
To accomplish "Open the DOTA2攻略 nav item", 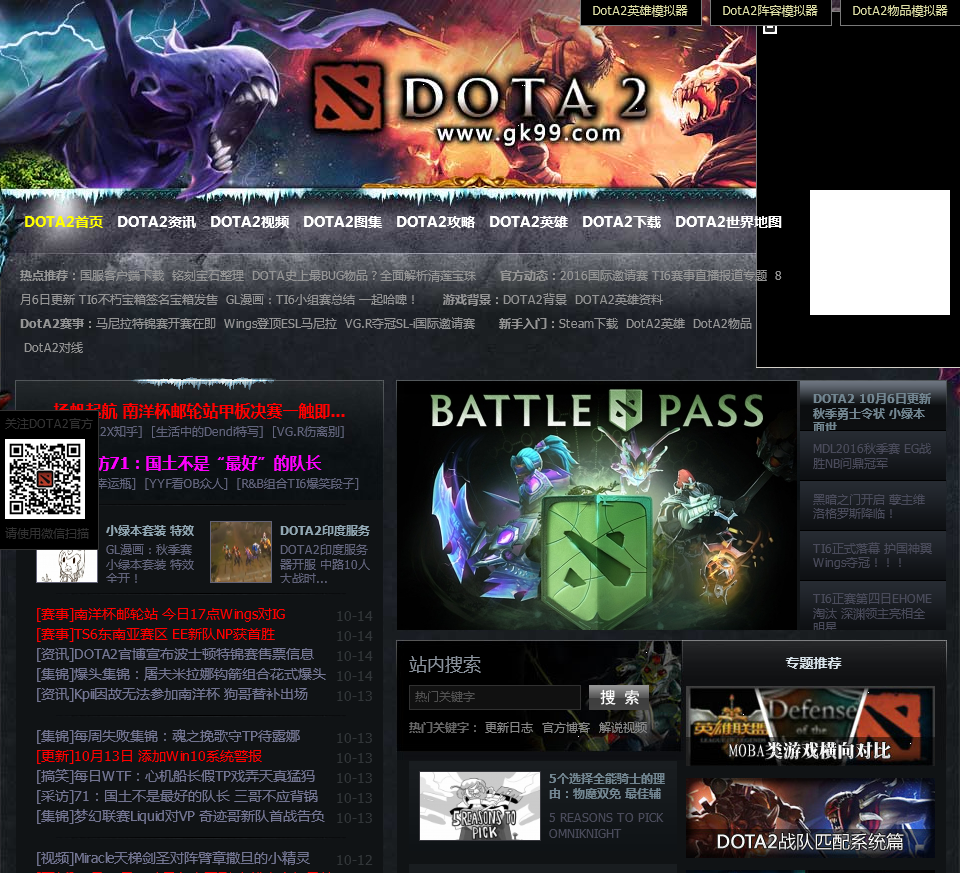I will (436, 222).
